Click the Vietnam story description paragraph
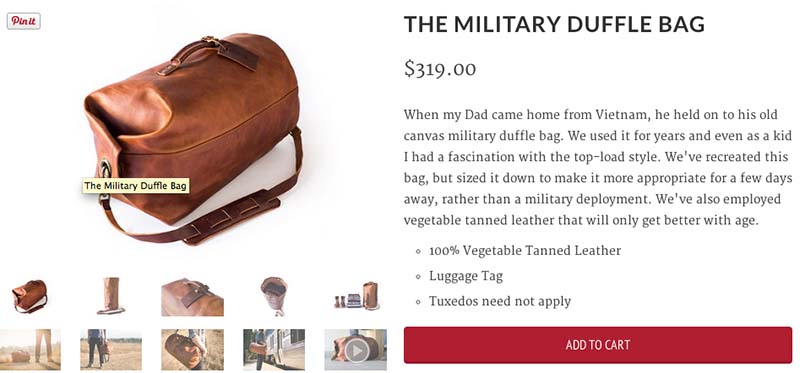 click(x=597, y=167)
